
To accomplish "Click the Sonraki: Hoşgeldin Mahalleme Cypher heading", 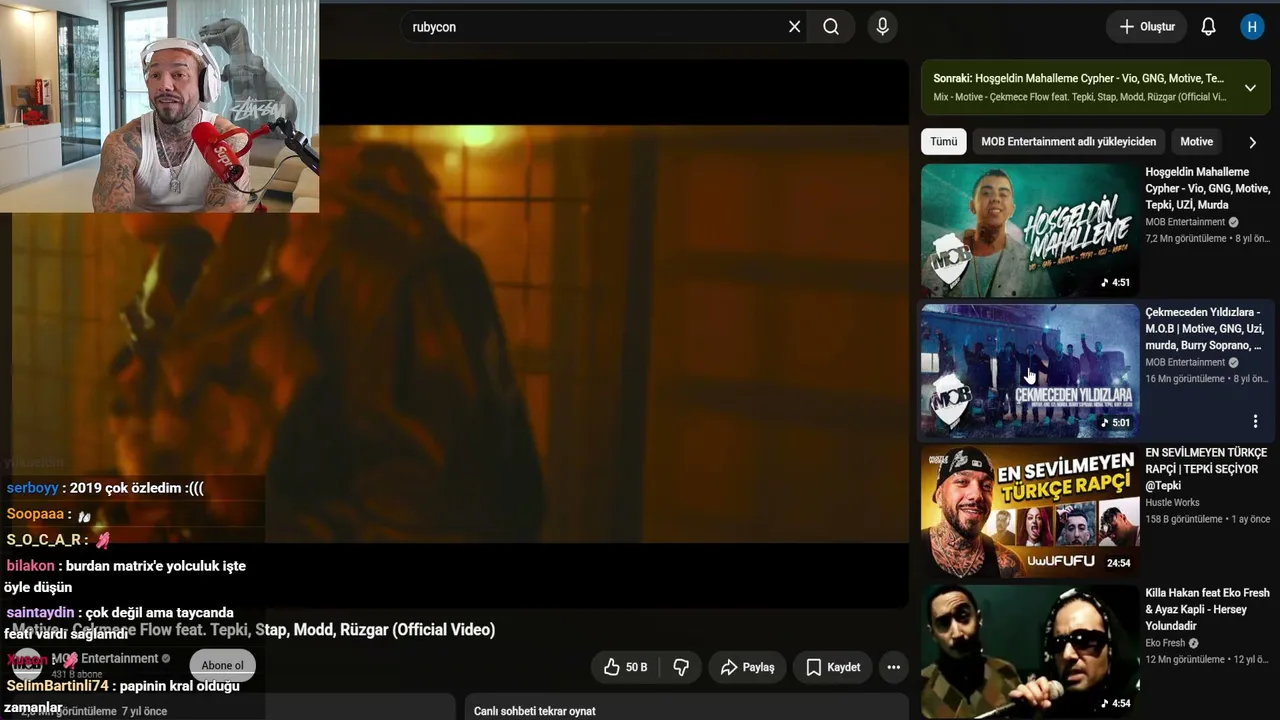I will (1078, 78).
